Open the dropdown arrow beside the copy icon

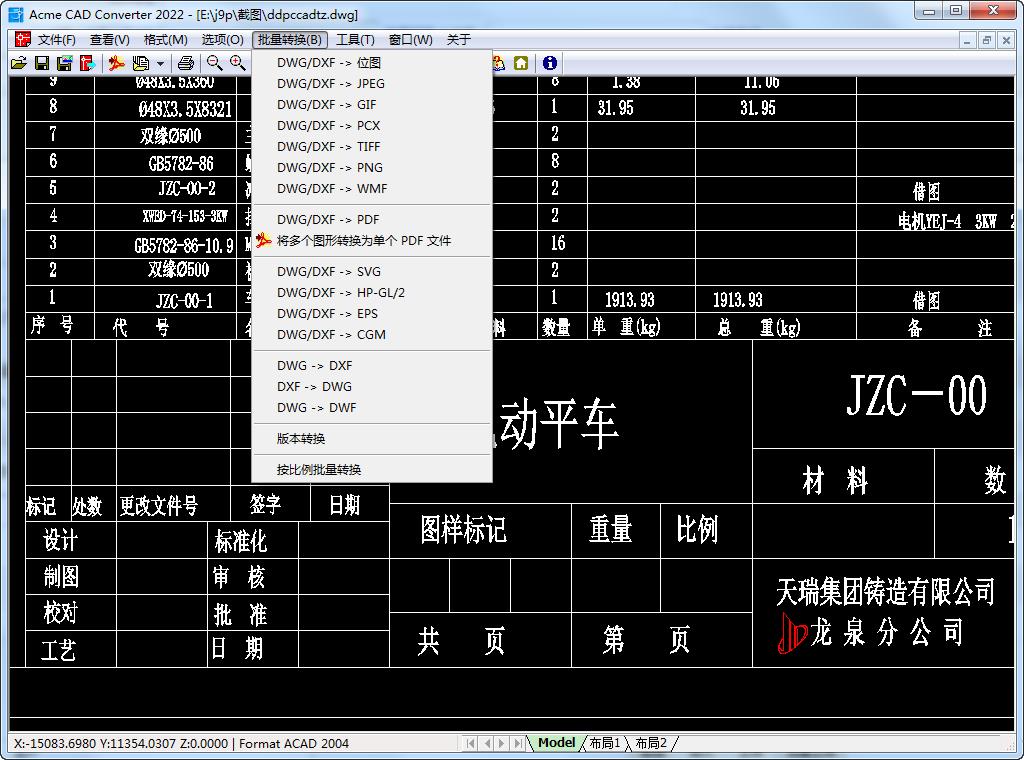pyautogui.click(x=160, y=63)
